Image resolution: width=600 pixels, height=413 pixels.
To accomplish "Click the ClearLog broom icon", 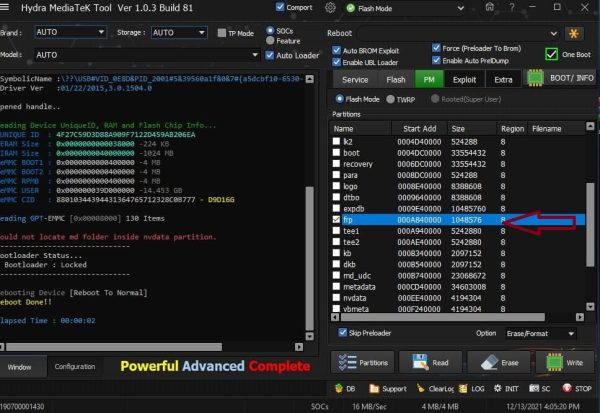I will tap(420, 389).
